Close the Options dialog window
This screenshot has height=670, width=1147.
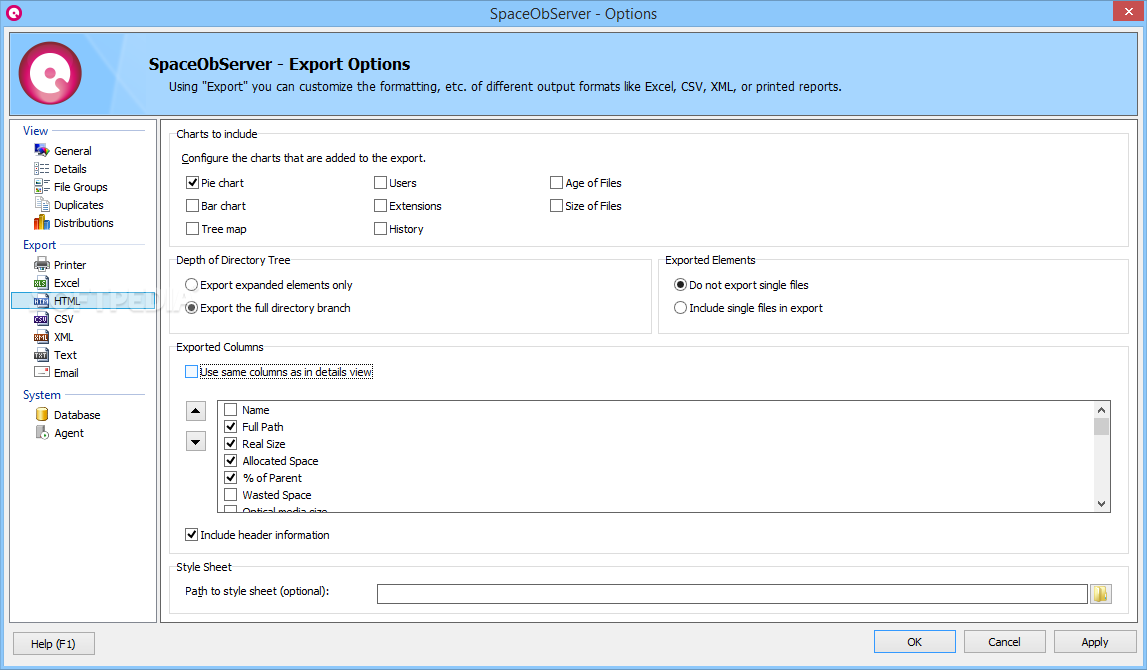(1129, 10)
